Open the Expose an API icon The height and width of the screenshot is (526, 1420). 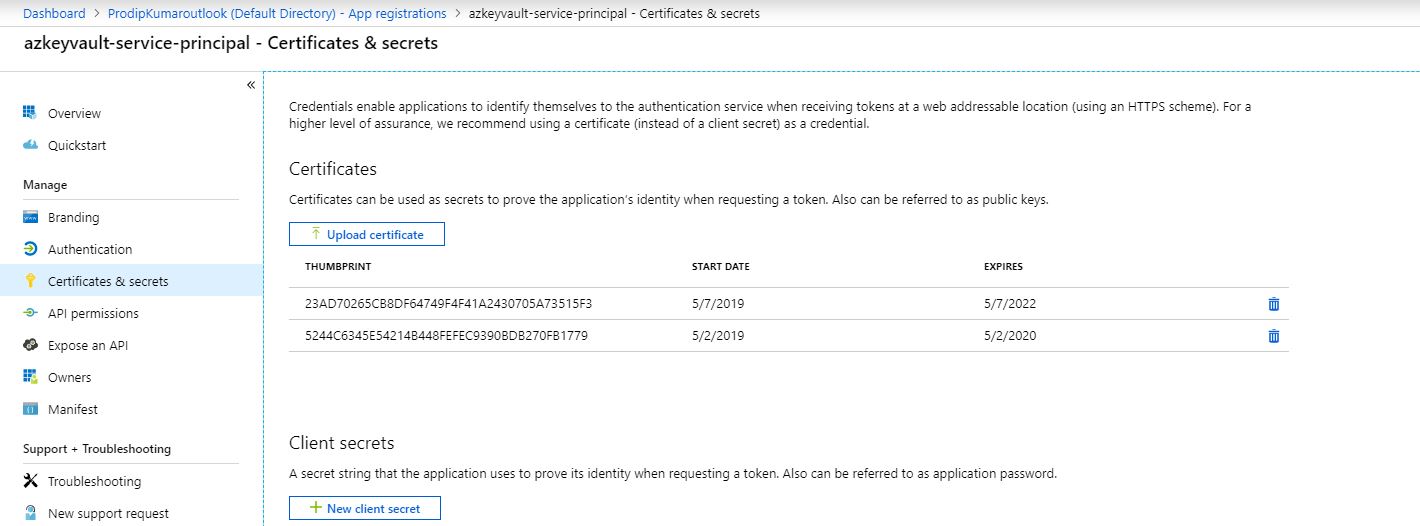point(30,345)
